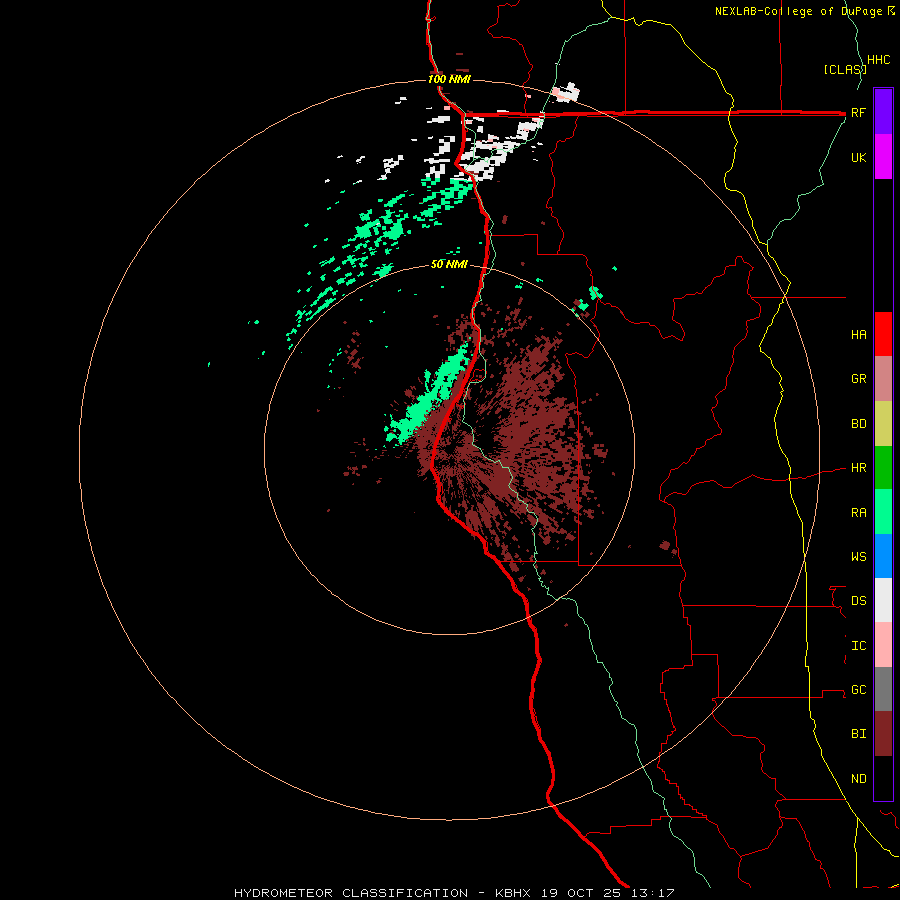This screenshot has width=900, height=900.
Task: Click the DS white legend swatch
Action: [883, 600]
